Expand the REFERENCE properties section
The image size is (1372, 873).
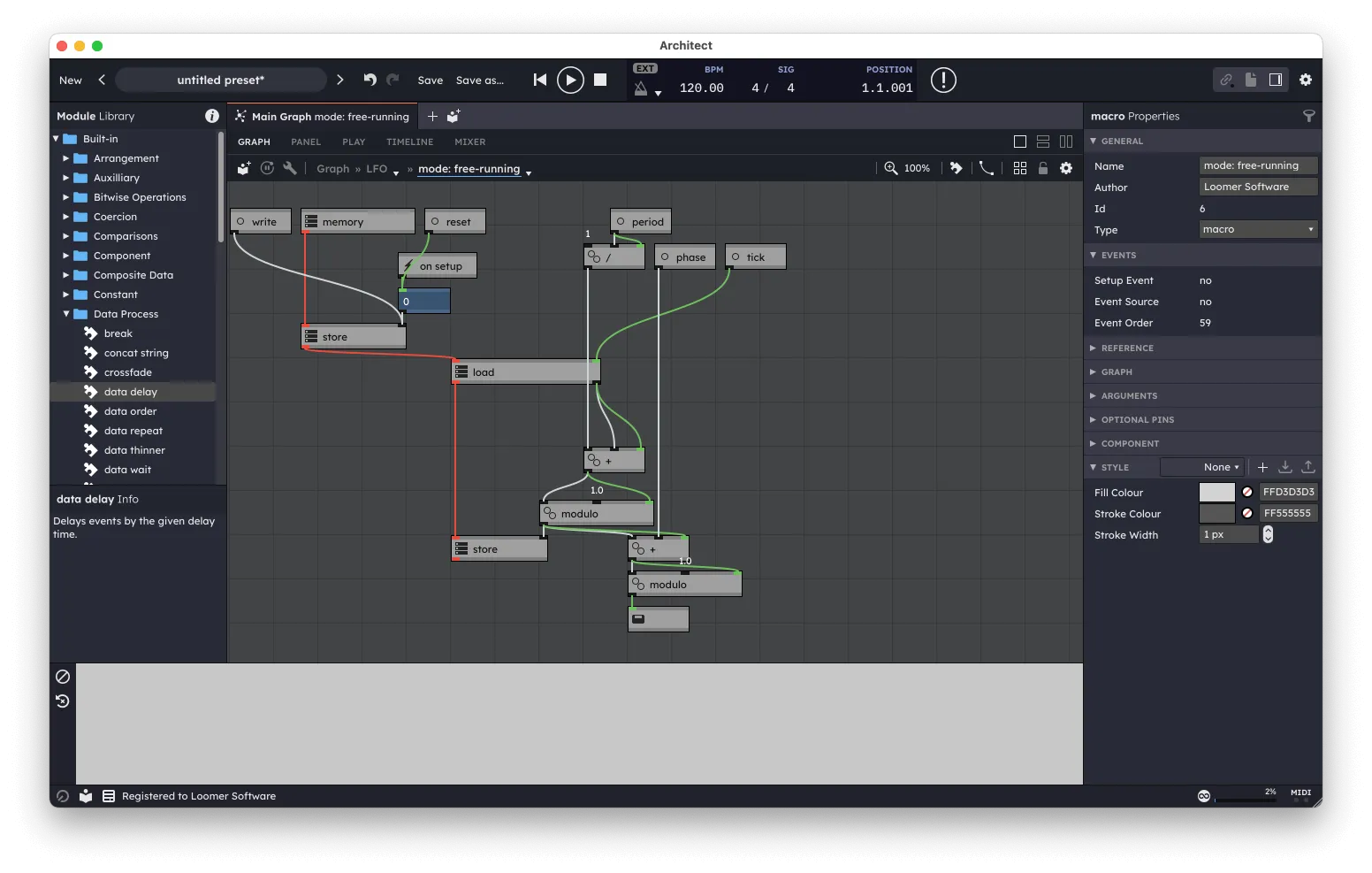[1094, 348]
